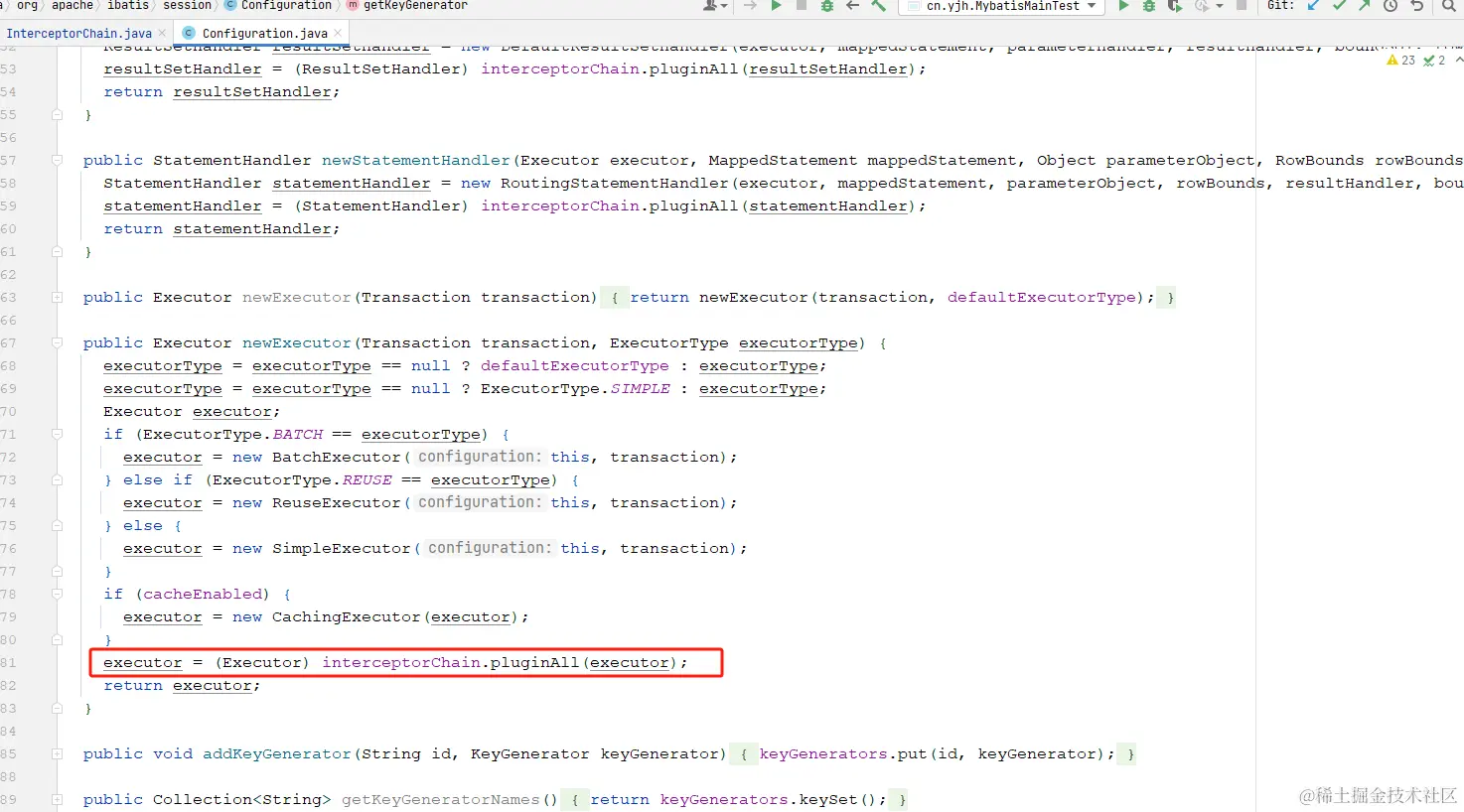The image size is (1464, 812).
Task: Click the green Run arrow left of the build hammer
Action: point(776,6)
